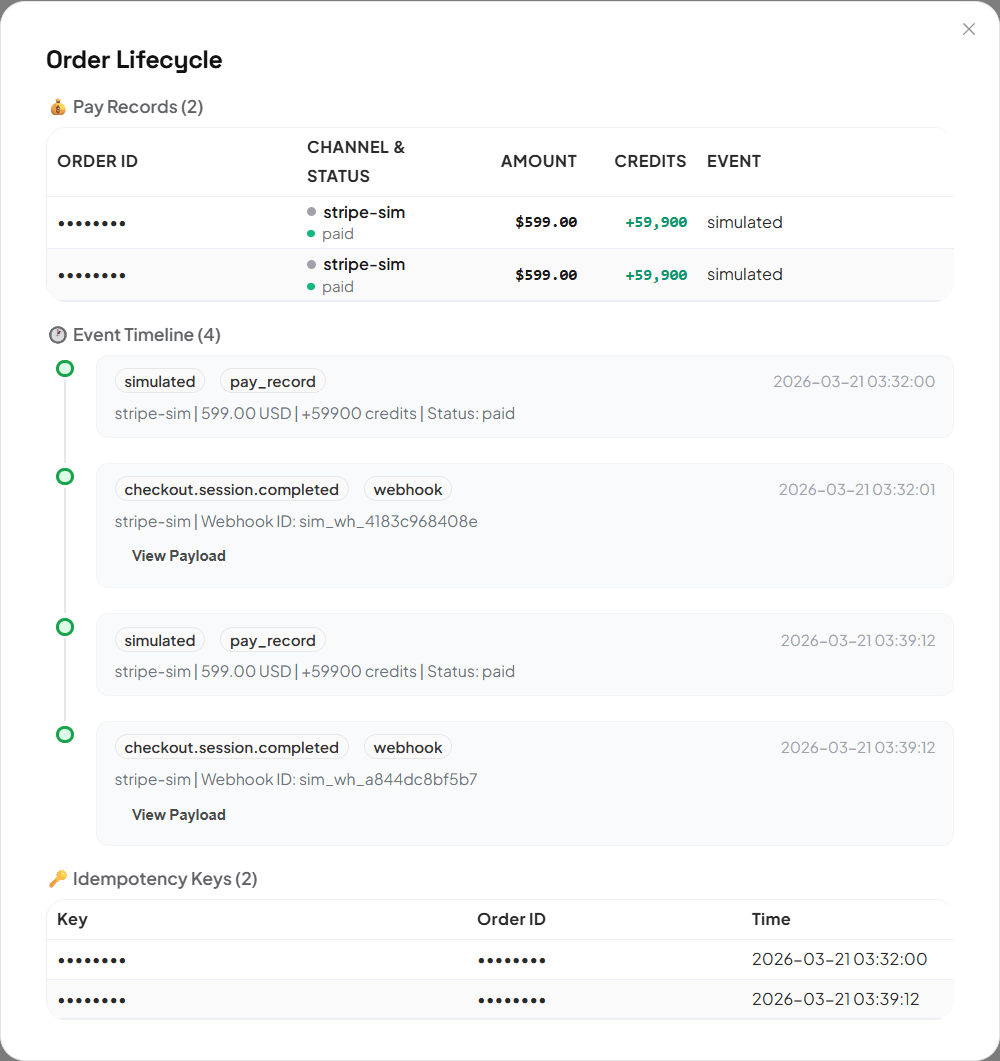The width and height of the screenshot is (1000, 1061).
Task: Click the webhook tag at 03:39:12
Action: [408, 748]
